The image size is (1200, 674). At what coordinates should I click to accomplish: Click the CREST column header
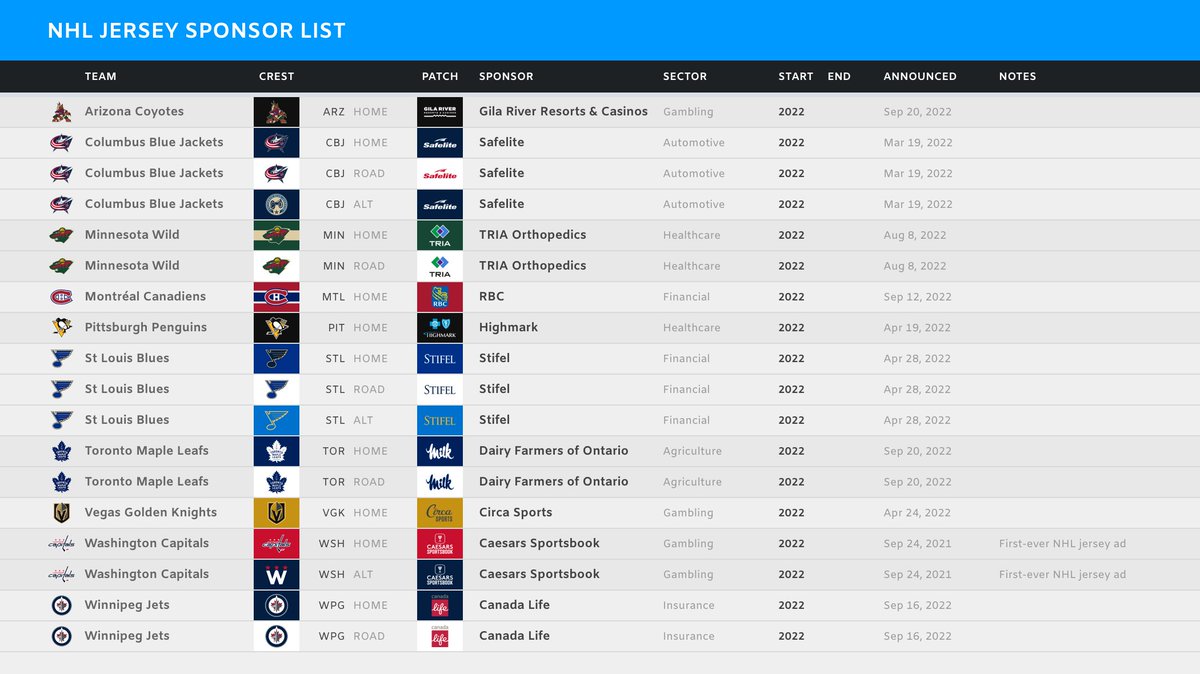tap(277, 76)
